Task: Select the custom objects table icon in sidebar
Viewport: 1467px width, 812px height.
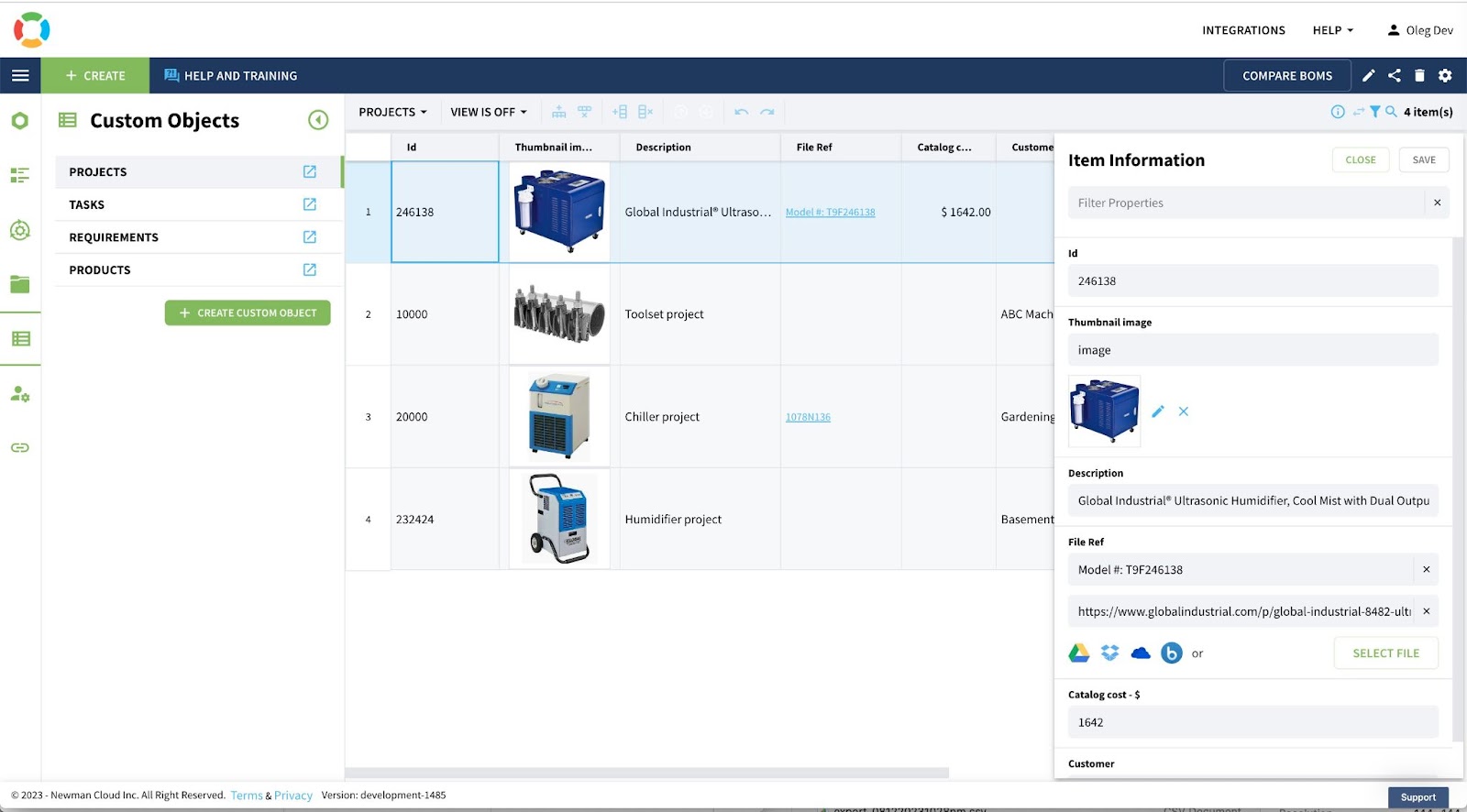Action: [20, 339]
